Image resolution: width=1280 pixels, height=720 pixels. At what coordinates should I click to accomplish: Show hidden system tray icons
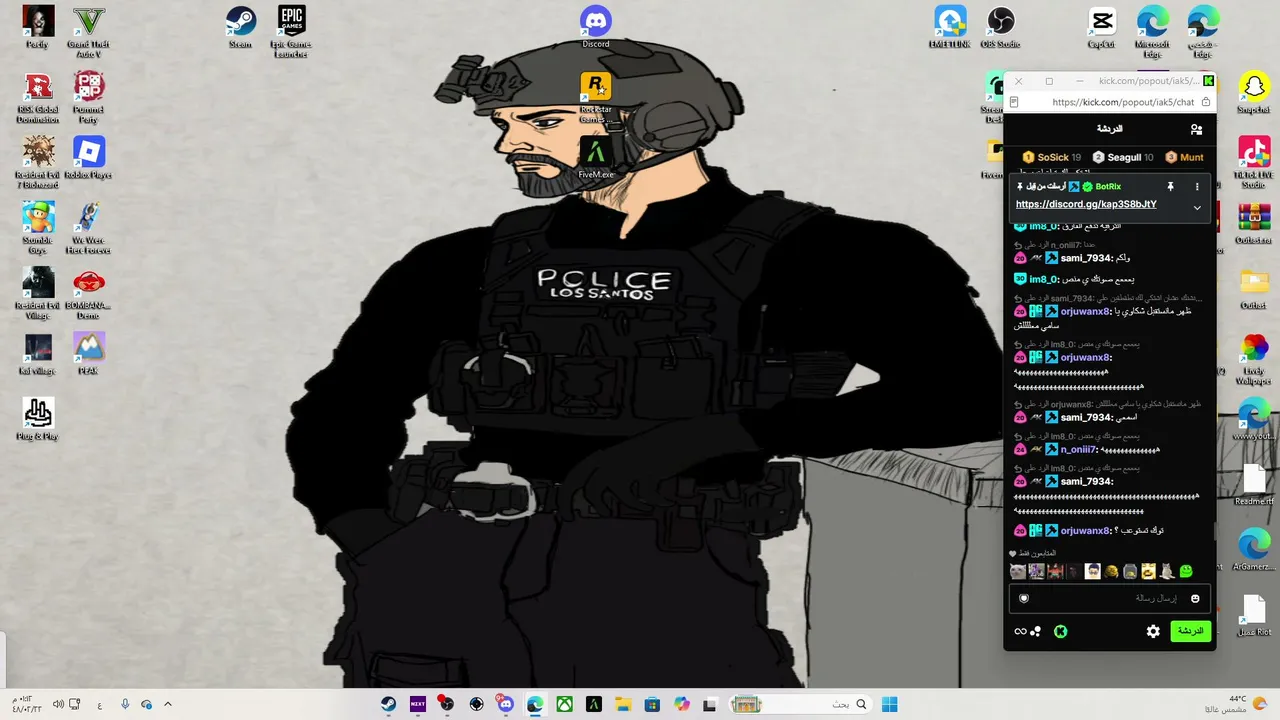click(x=168, y=704)
